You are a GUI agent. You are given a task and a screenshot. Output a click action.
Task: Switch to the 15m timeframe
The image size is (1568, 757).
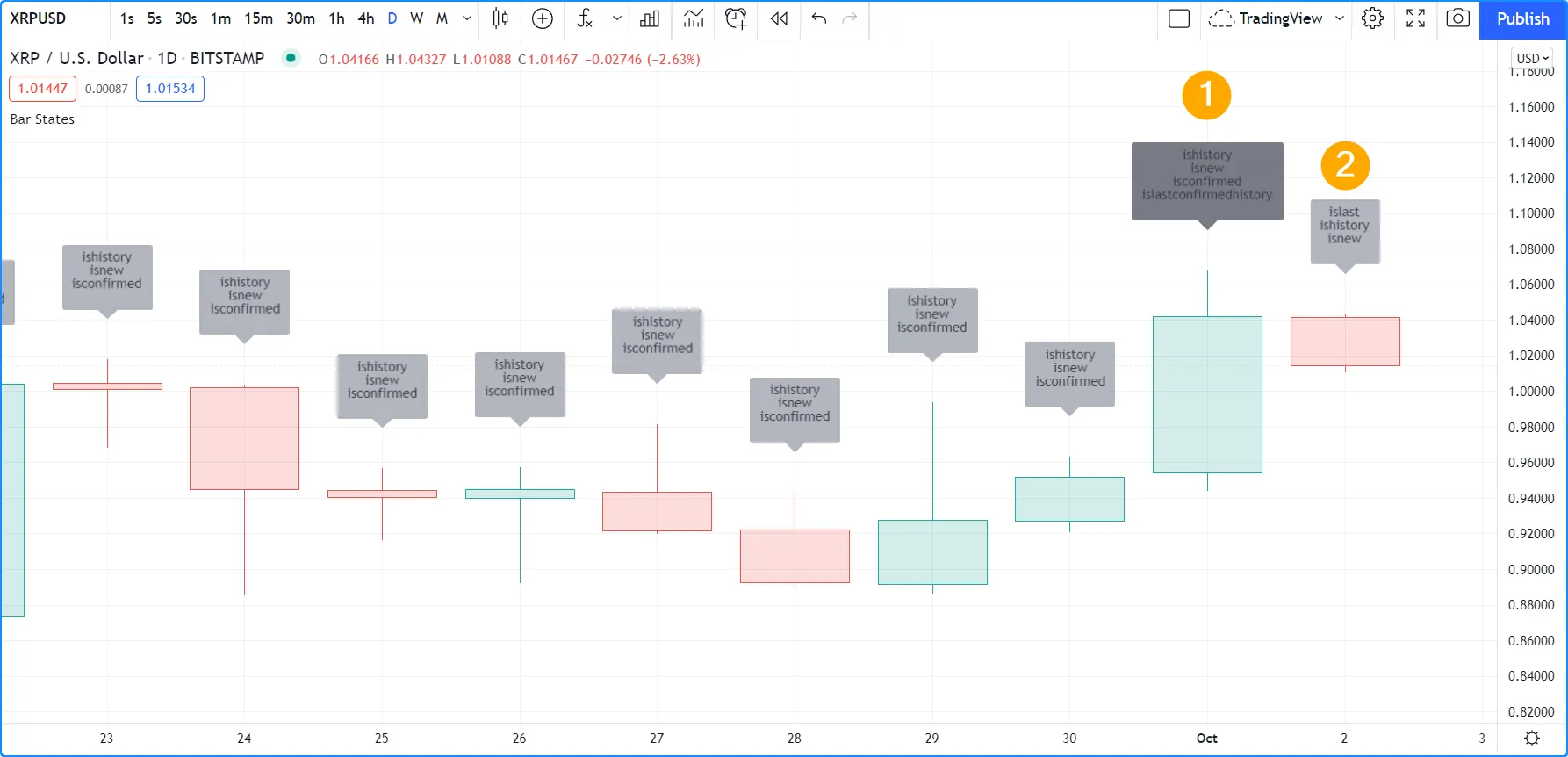coord(258,18)
